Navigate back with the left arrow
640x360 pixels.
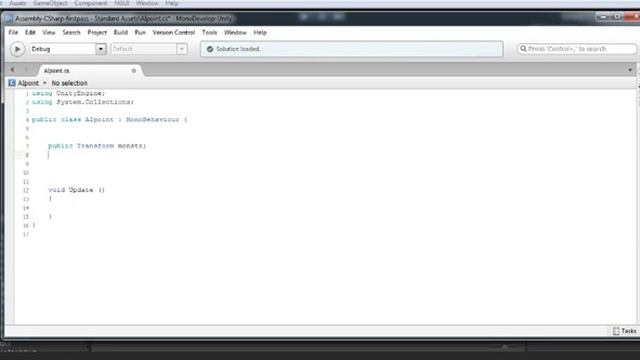point(12,70)
